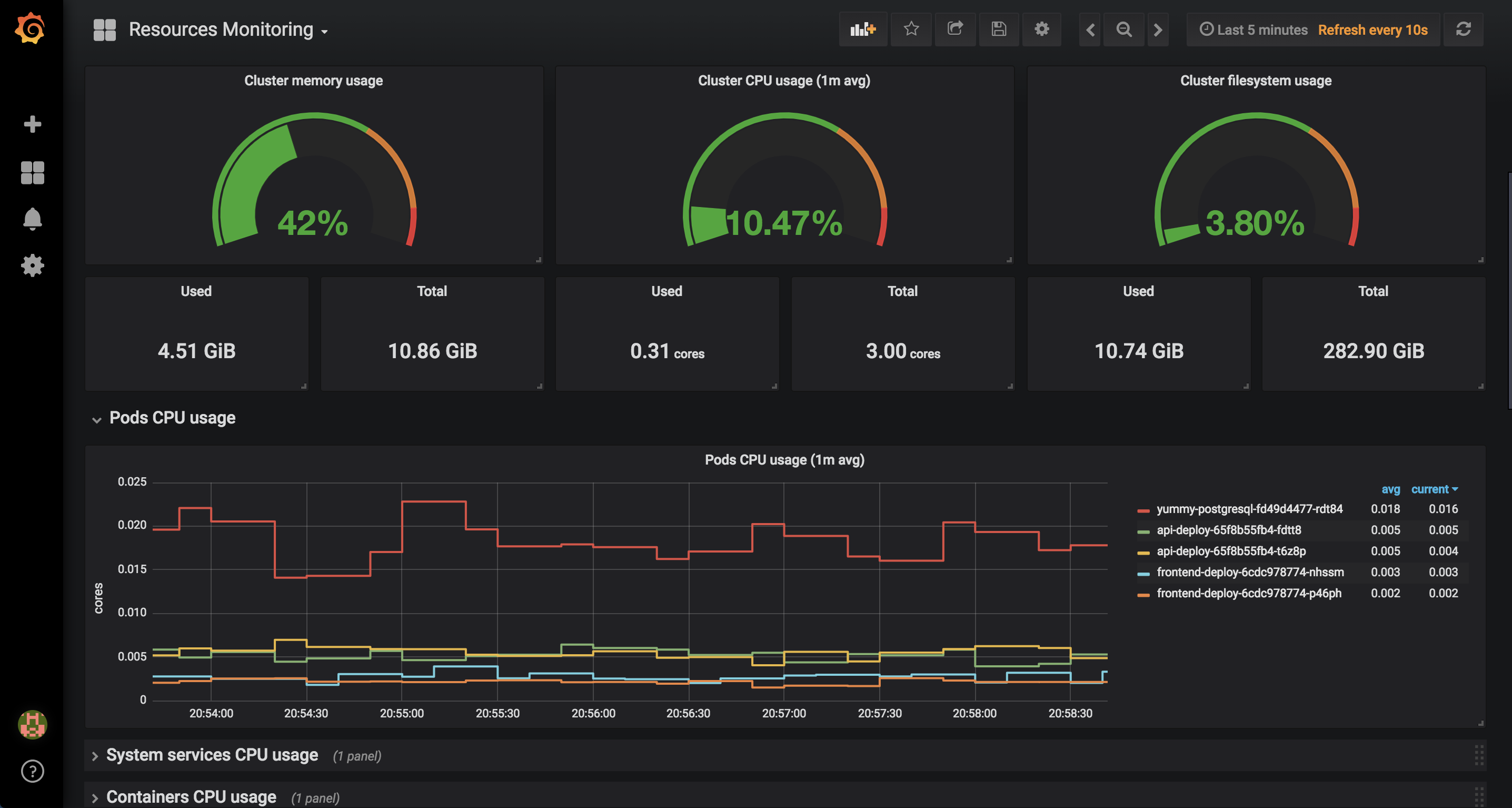Viewport: 1512px width, 808px height.
Task: Click the refresh dashboard icon
Action: click(x=1463, y=29)
